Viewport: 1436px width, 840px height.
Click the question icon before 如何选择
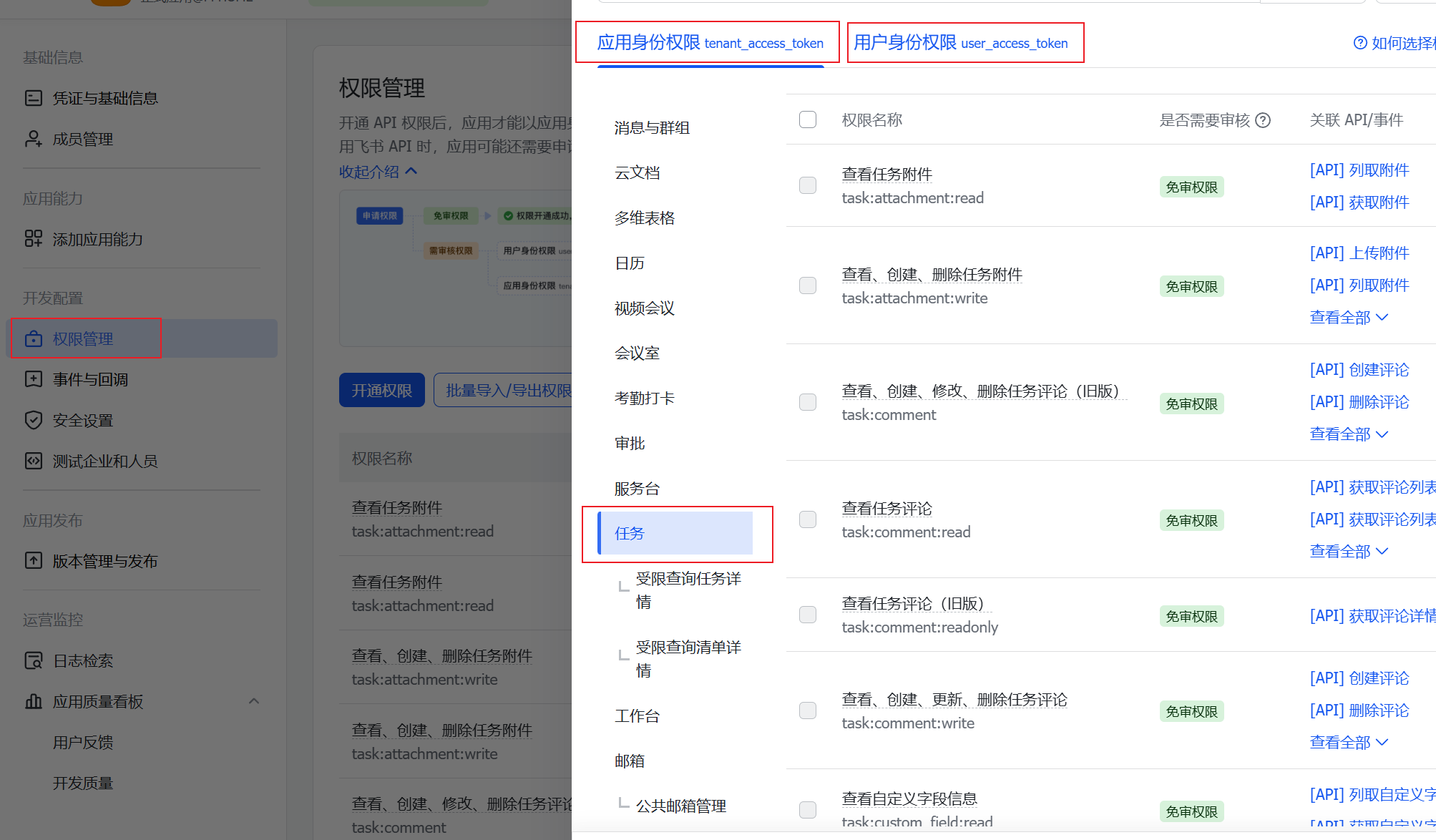pos(1360,43)
